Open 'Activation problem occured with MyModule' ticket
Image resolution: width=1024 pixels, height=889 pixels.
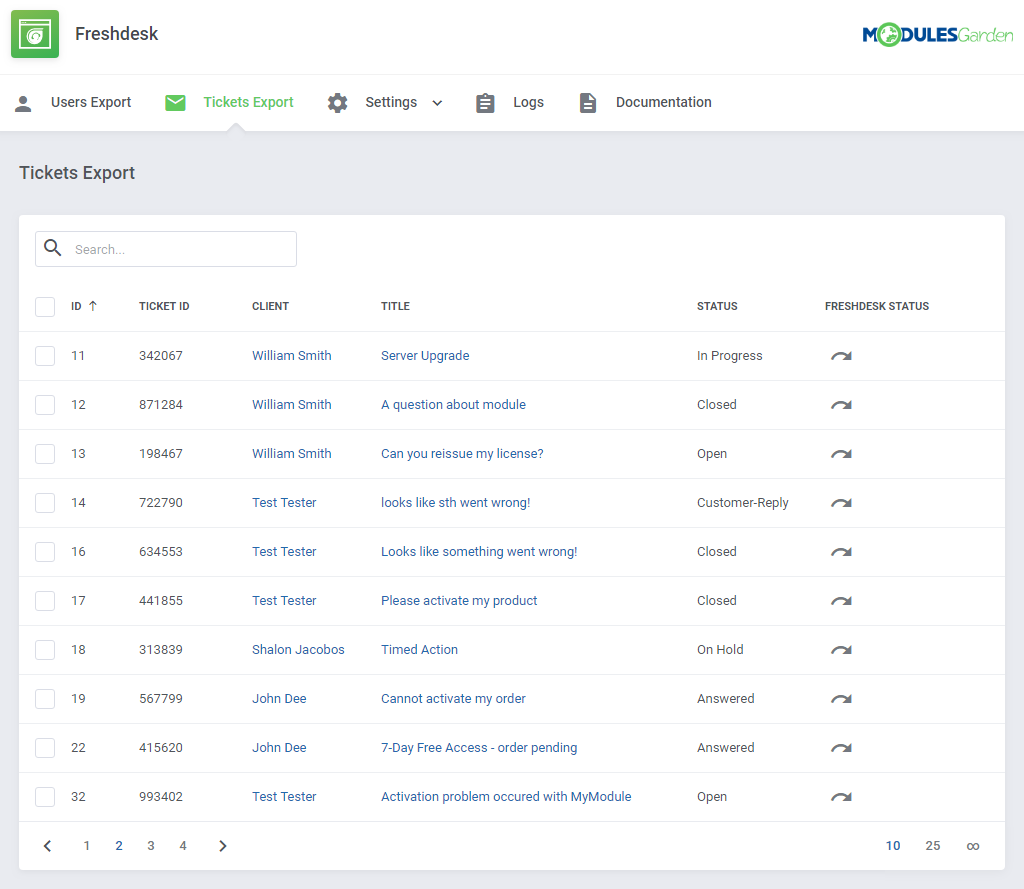click(506, 797)
